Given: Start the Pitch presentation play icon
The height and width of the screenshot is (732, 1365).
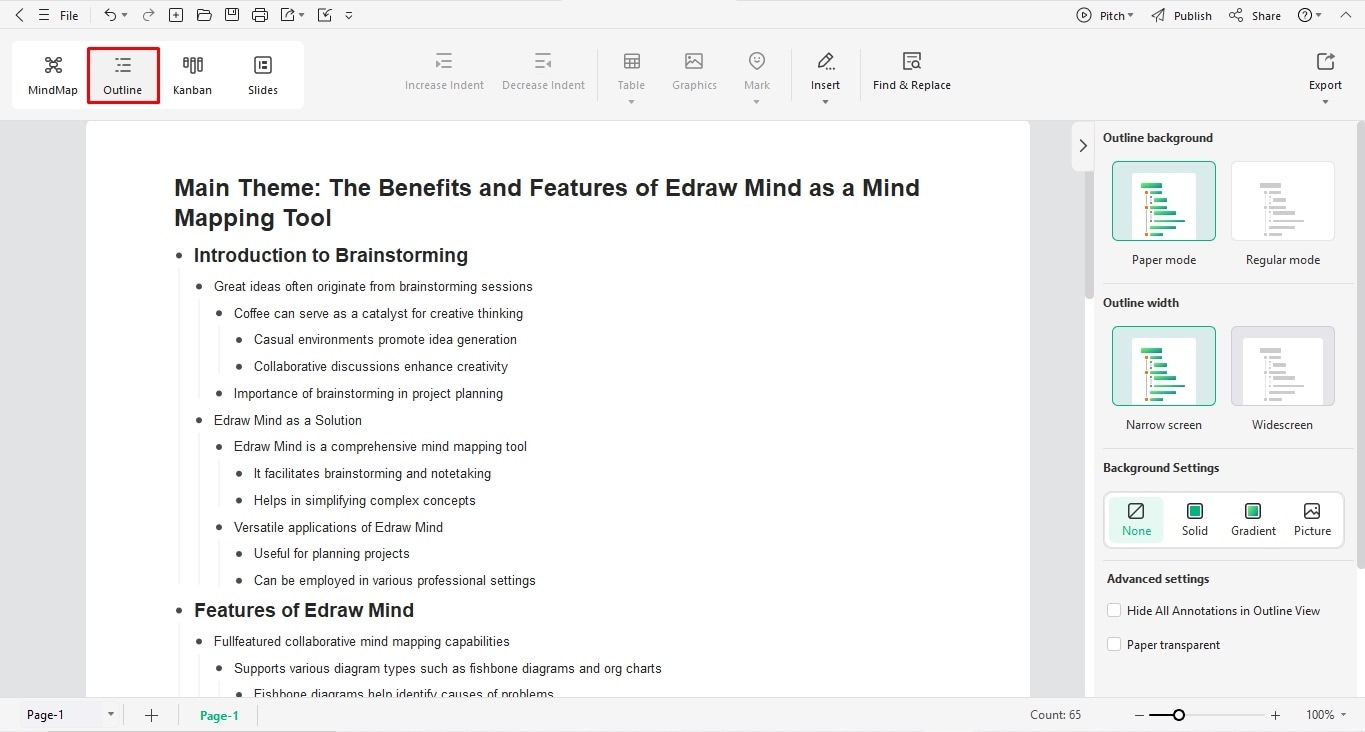Looking at the screenshot, I should 1084,15.
